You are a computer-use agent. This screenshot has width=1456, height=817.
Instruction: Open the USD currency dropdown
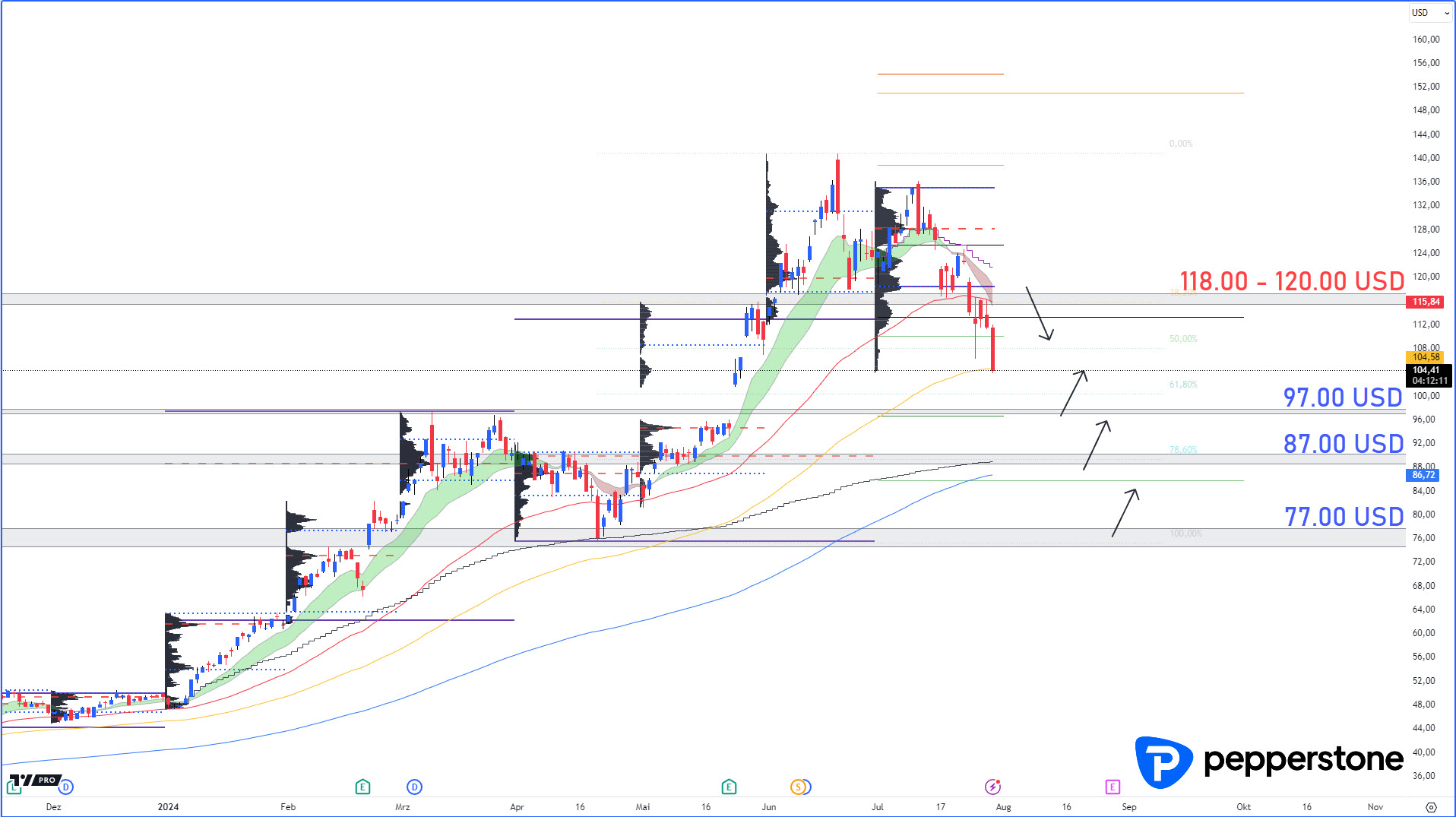(x=1429, y=13)
